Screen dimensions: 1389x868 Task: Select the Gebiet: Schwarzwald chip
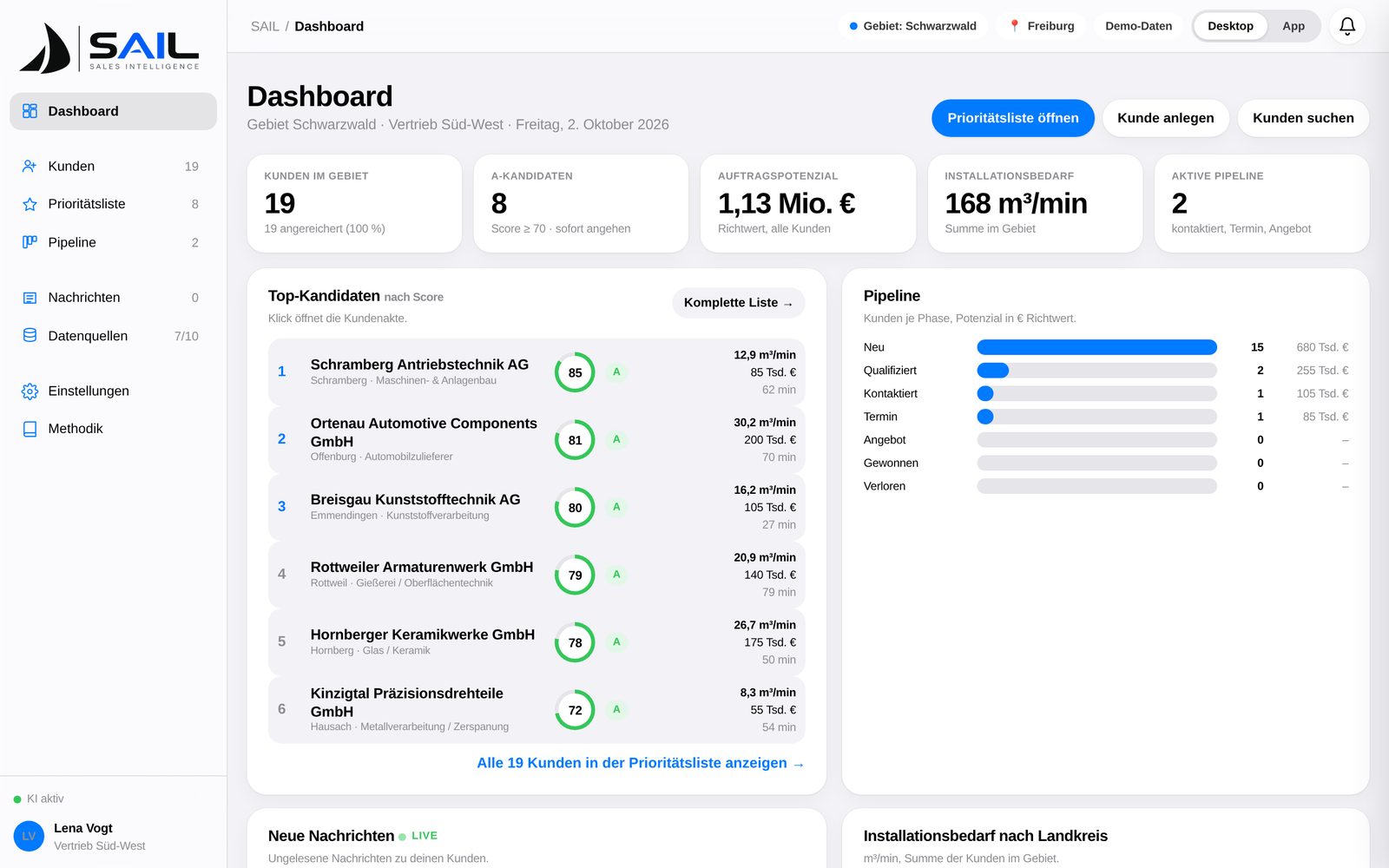coord(913,26)
